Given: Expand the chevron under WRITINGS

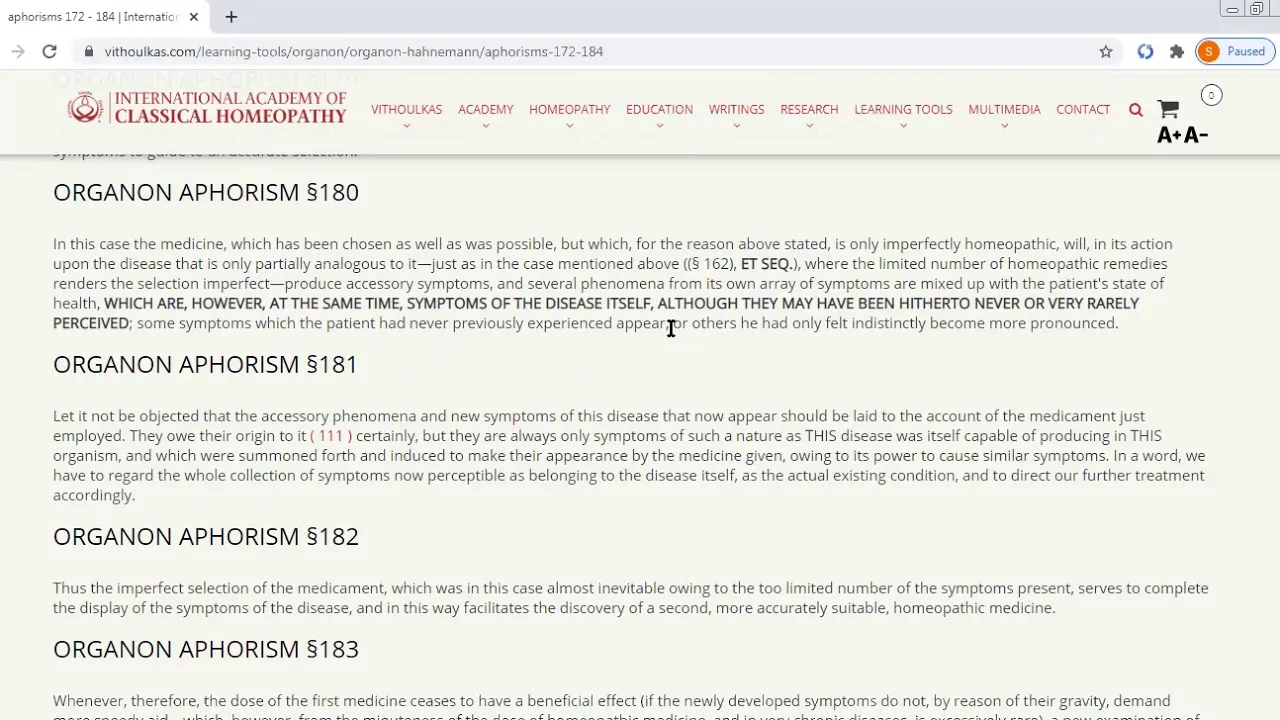Looking at the screenshot, I should (736, 126).
